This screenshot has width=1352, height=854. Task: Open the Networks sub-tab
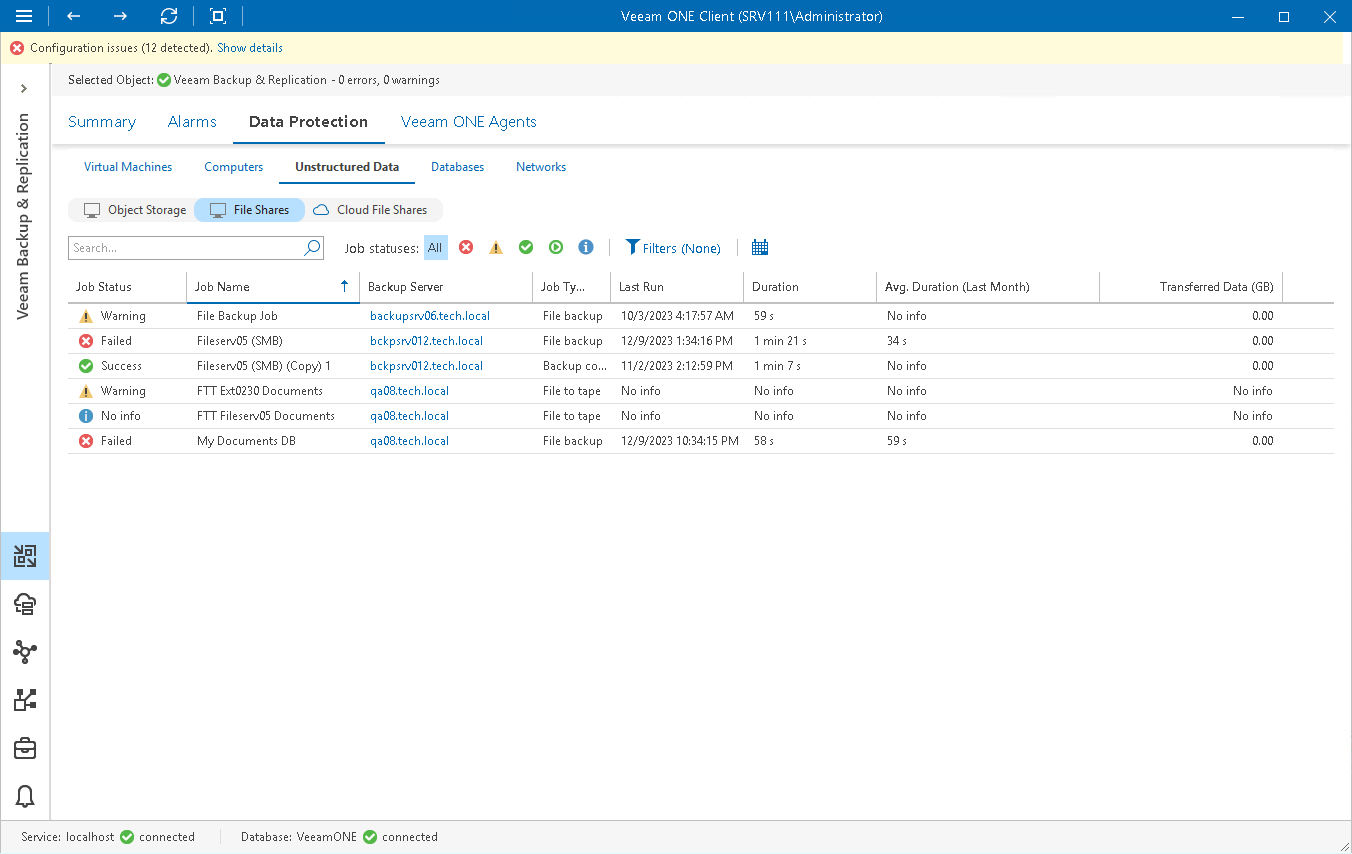(541, 167)
